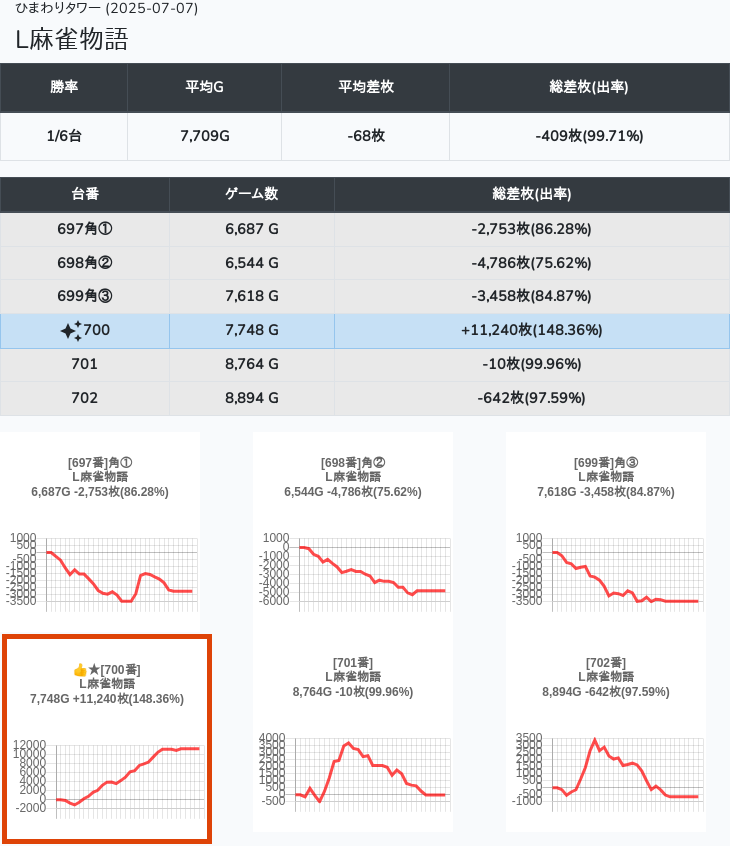
Task: Click the 8,894 G game count cell
Action: click(252, 398)
